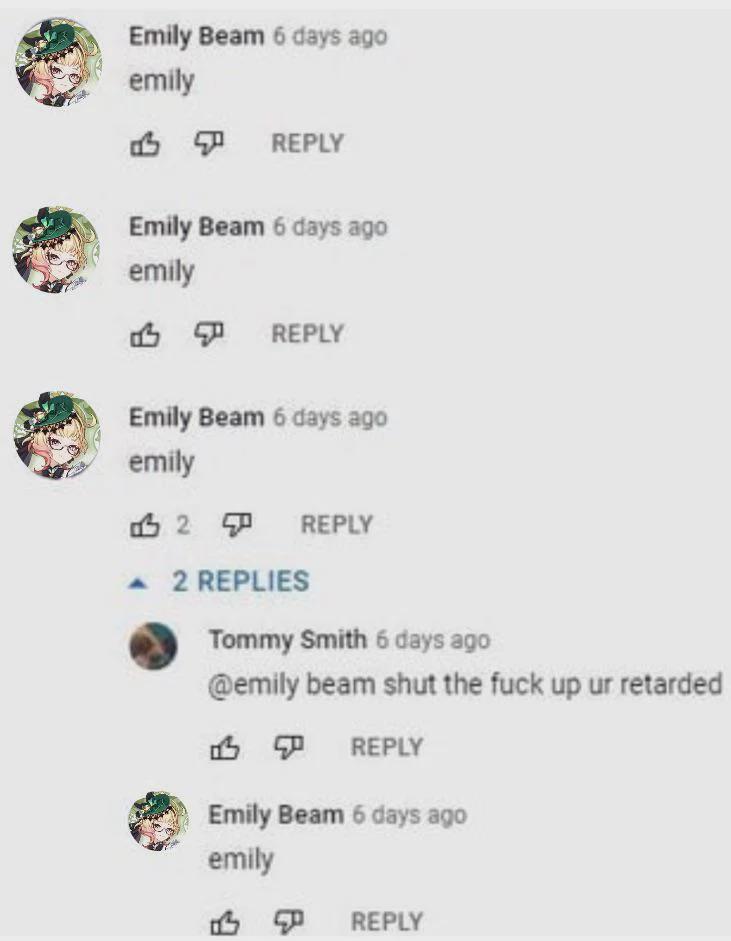This screenshot has height=941, width=731.
Task: Like Emily Beam's last reply
Action: pos(225,922)
